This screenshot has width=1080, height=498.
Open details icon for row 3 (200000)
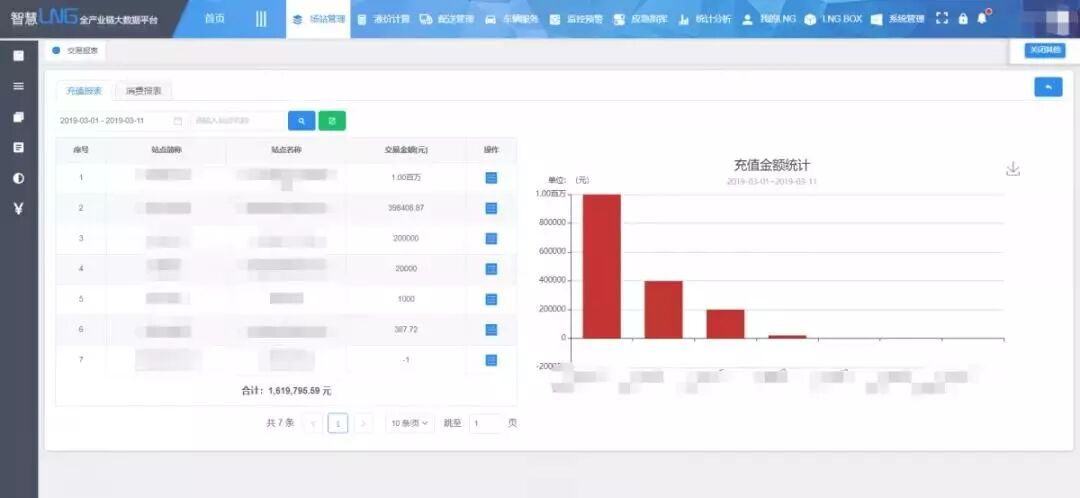491,238
